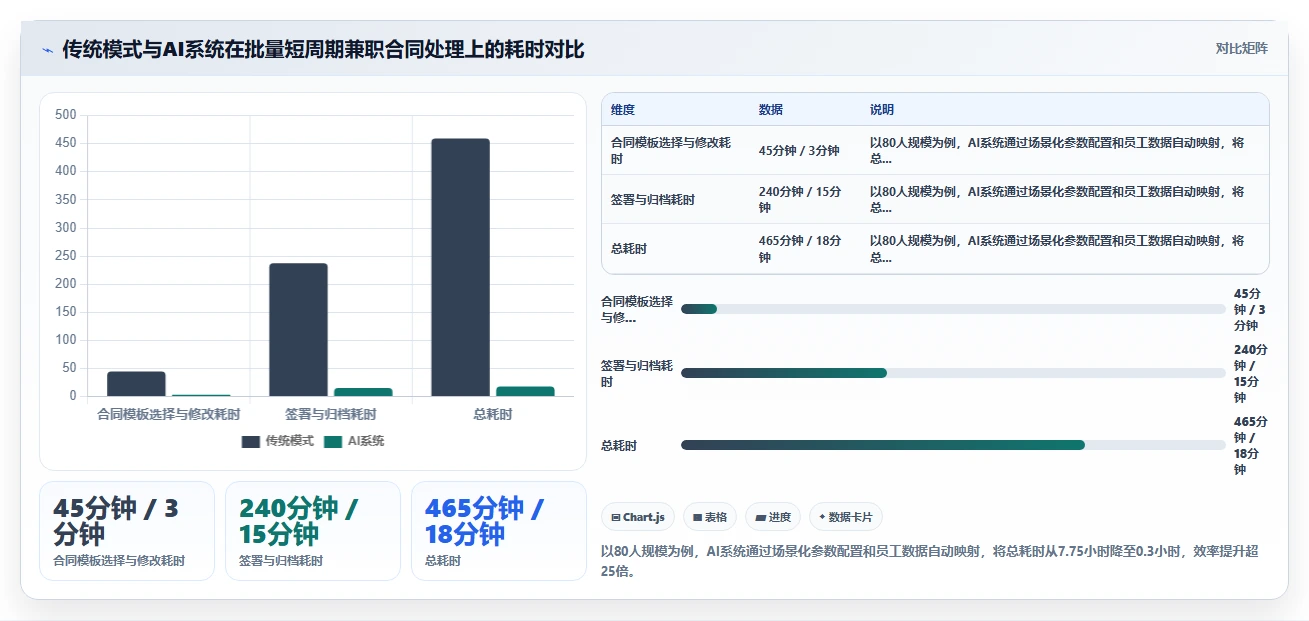Toggle the 传统模式 legend entry

click(277, 441)
